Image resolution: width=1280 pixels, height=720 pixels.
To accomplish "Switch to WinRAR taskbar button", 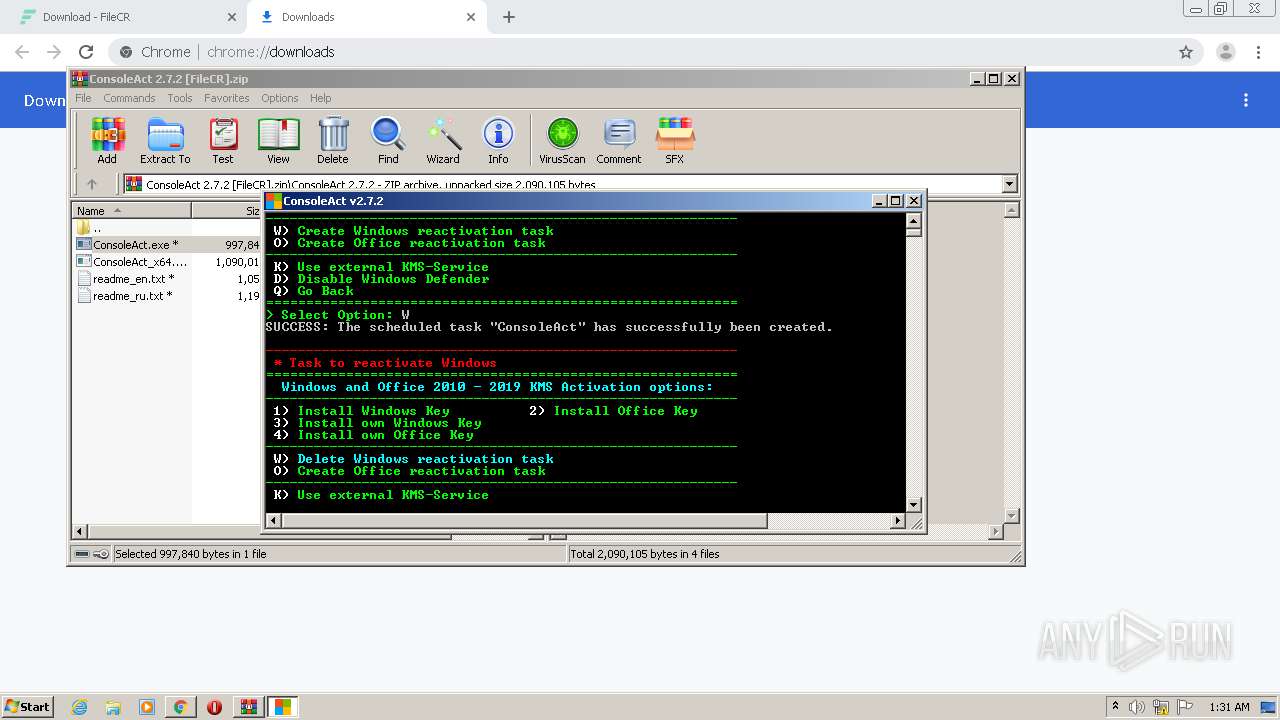I will (x=249, y=707).
